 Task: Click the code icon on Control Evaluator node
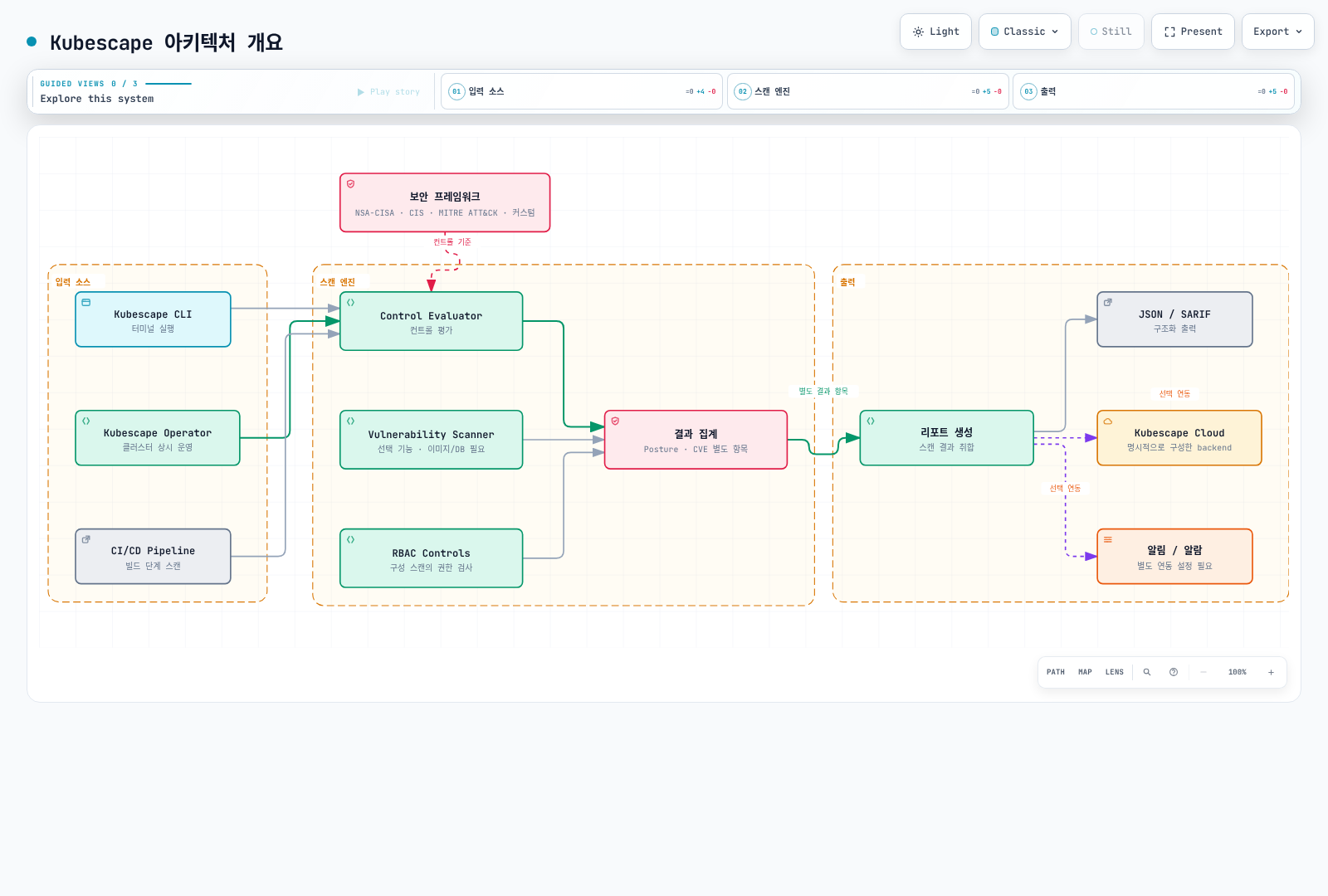[350, 303]
